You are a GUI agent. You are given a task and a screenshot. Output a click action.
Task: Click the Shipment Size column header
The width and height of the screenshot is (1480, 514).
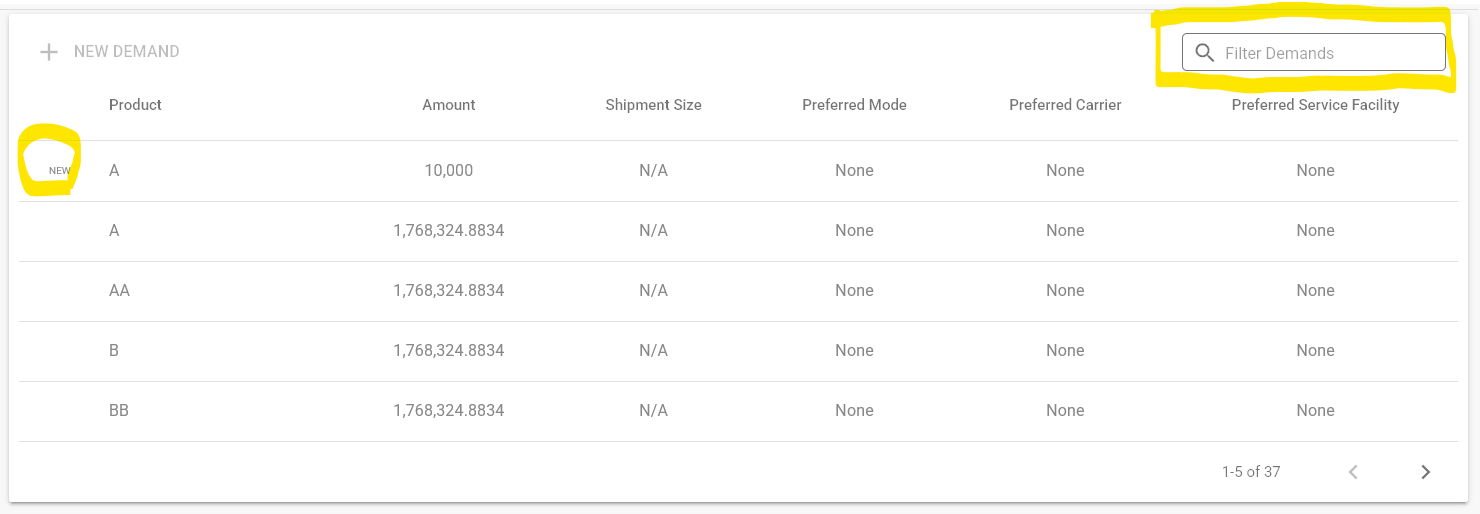pyautogui.click(x=653, y=105)
